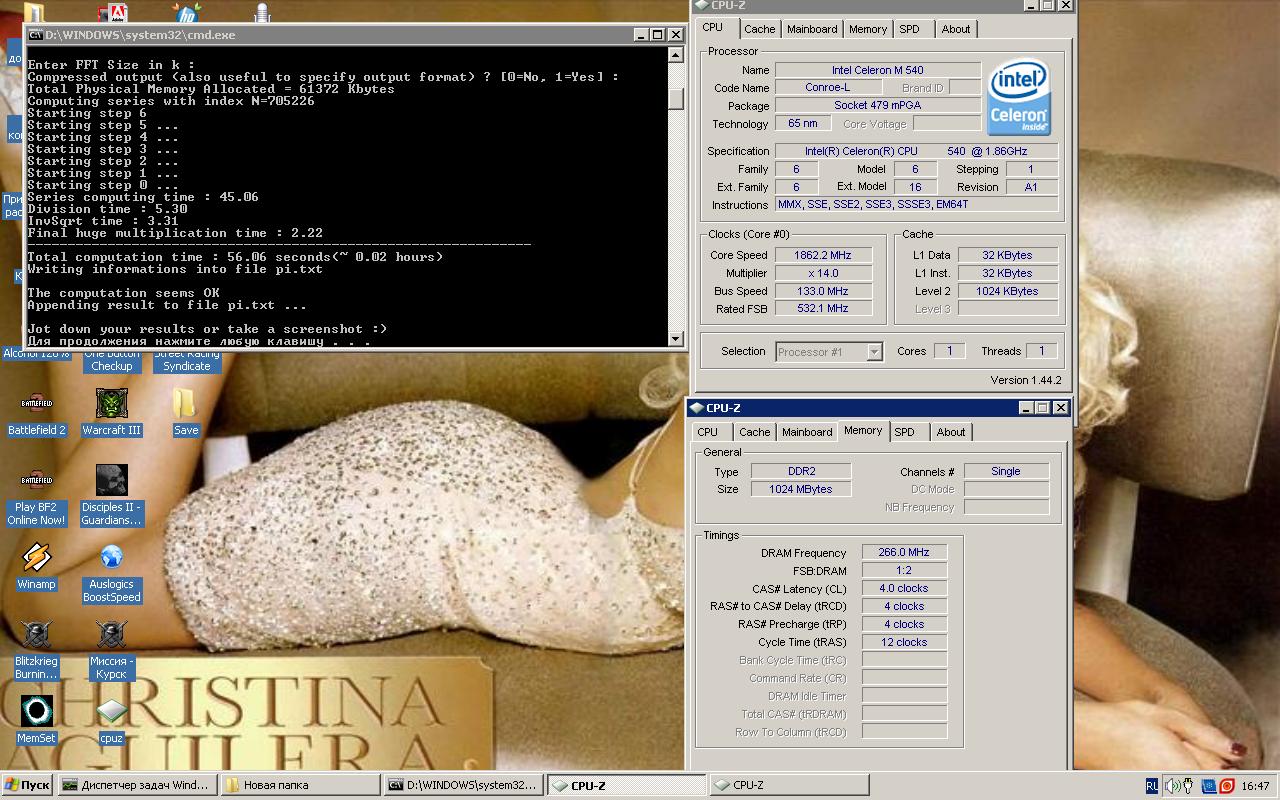Switch to CPU tab in lower CPU-Z window
This screenshot has height=800, width=1280.
708,432
